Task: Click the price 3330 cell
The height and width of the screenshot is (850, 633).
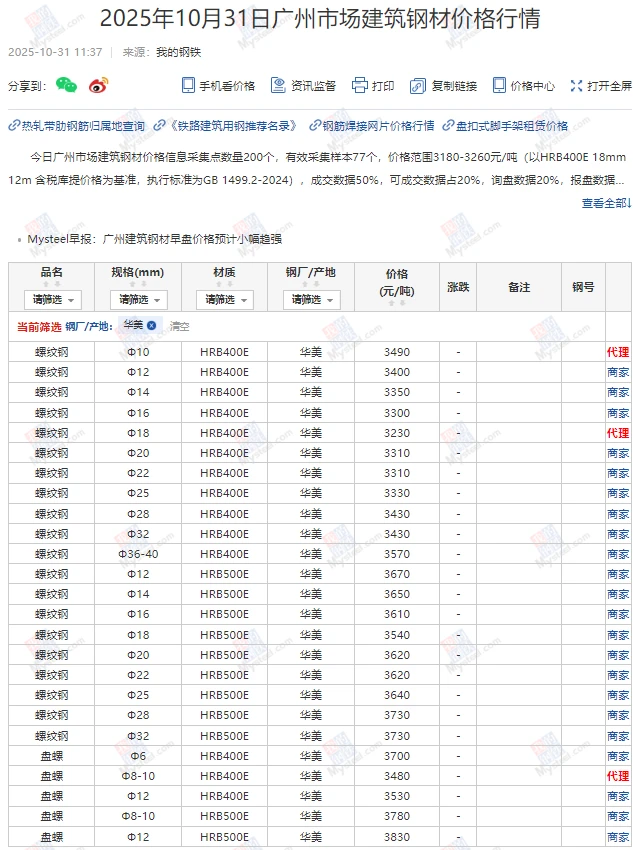Action: (x=397, y=493)
